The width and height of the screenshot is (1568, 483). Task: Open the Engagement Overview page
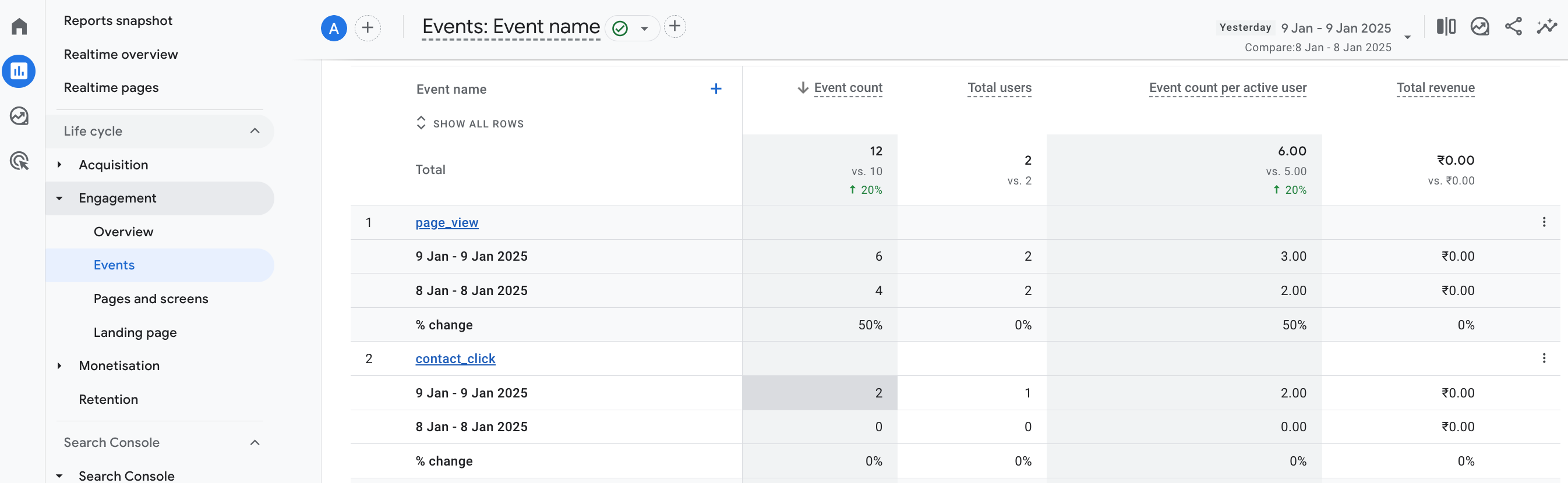[x=123, y=232]
